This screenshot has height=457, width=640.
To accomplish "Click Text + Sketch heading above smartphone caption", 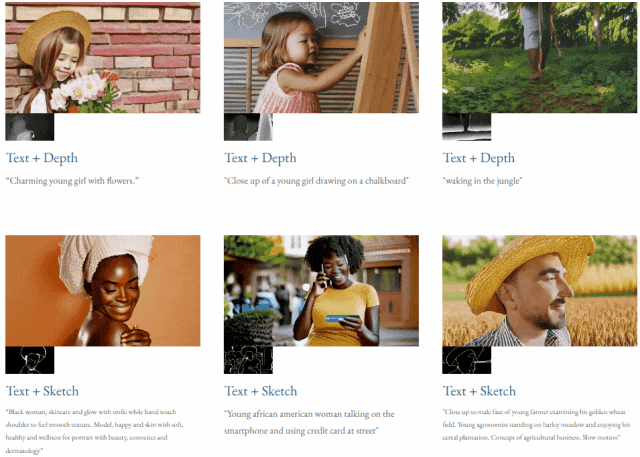I will pyautogui.click(x=261, y=391).
